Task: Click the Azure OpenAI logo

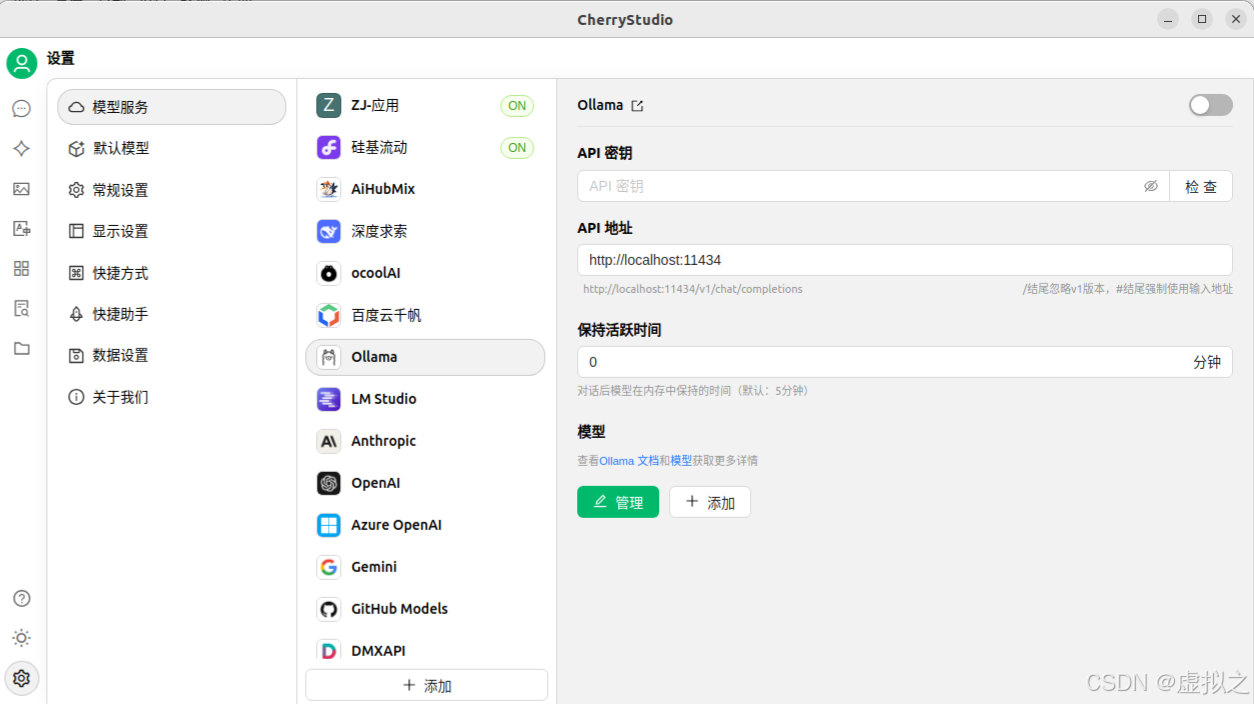Action: [x=328, y=525]
